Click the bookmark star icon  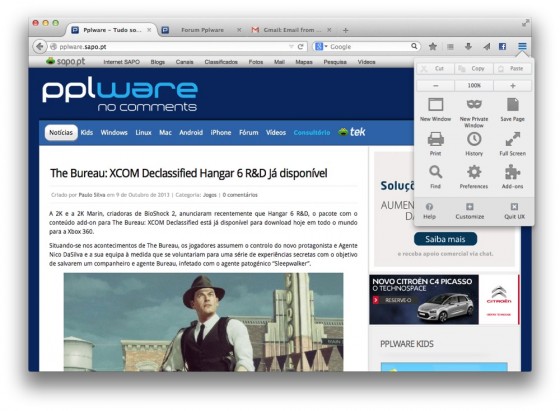point(433,46)
